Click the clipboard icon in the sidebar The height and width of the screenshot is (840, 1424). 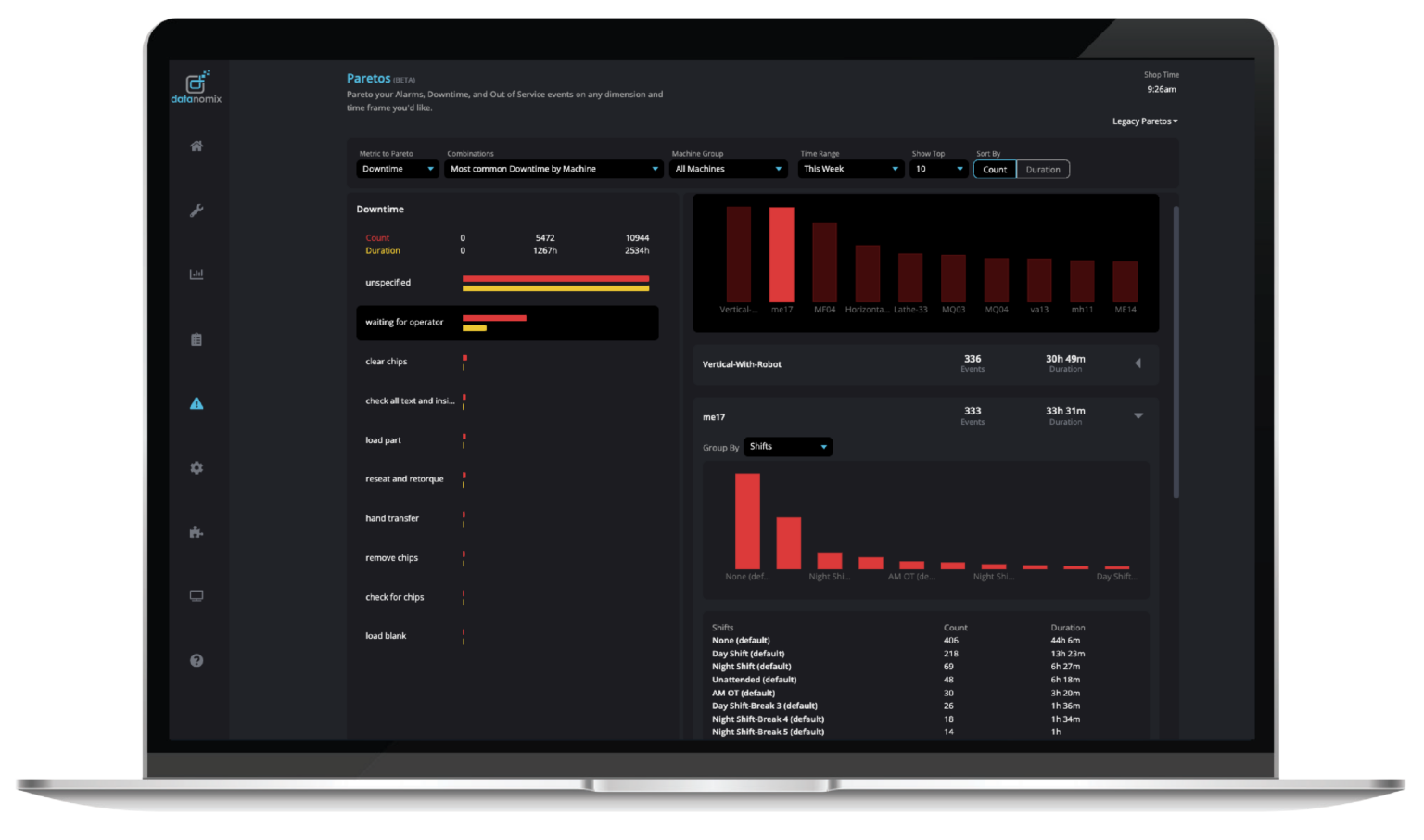click(197, 339)
